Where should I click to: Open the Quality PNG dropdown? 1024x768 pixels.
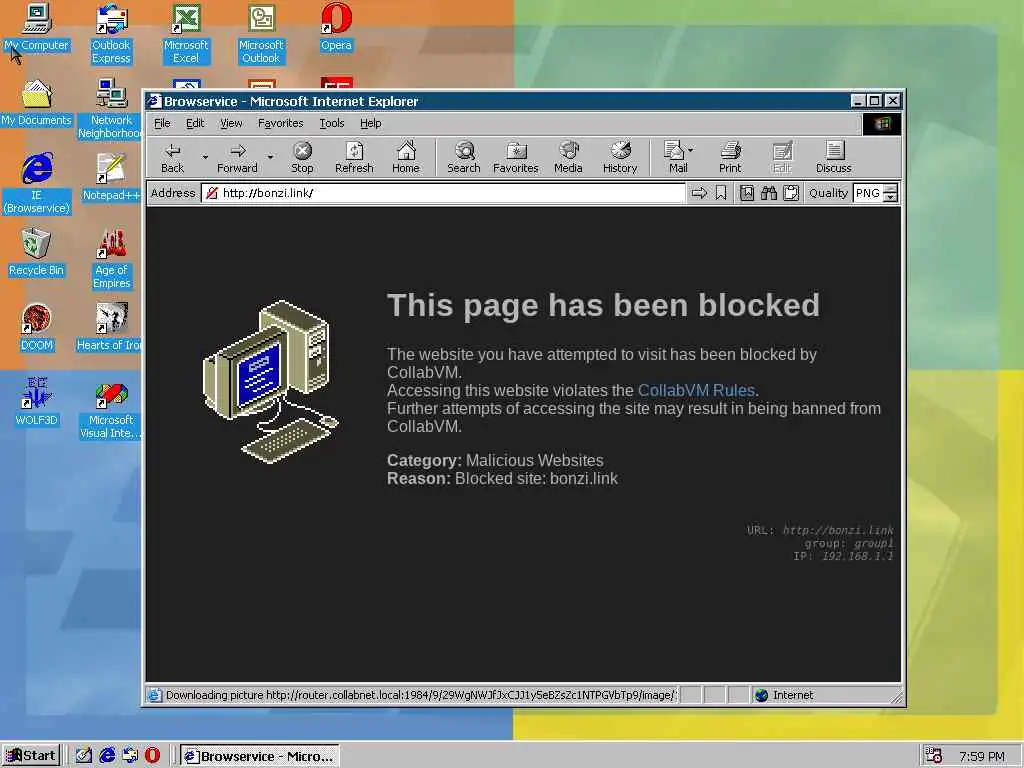891,193
